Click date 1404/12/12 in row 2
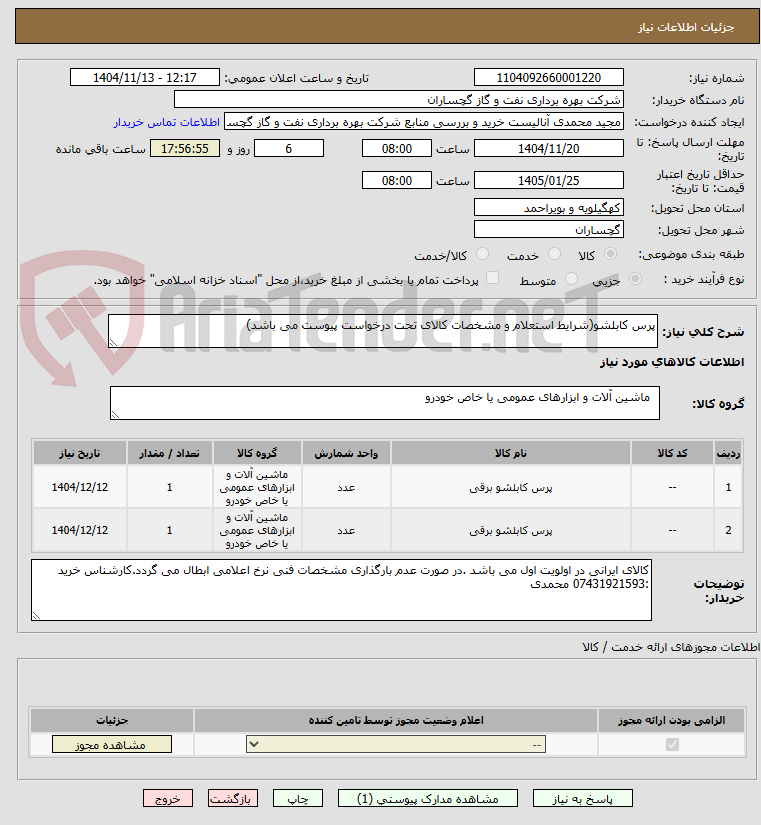Image resolution: width=761 pixels, height=825 pixels. (79, 530)
